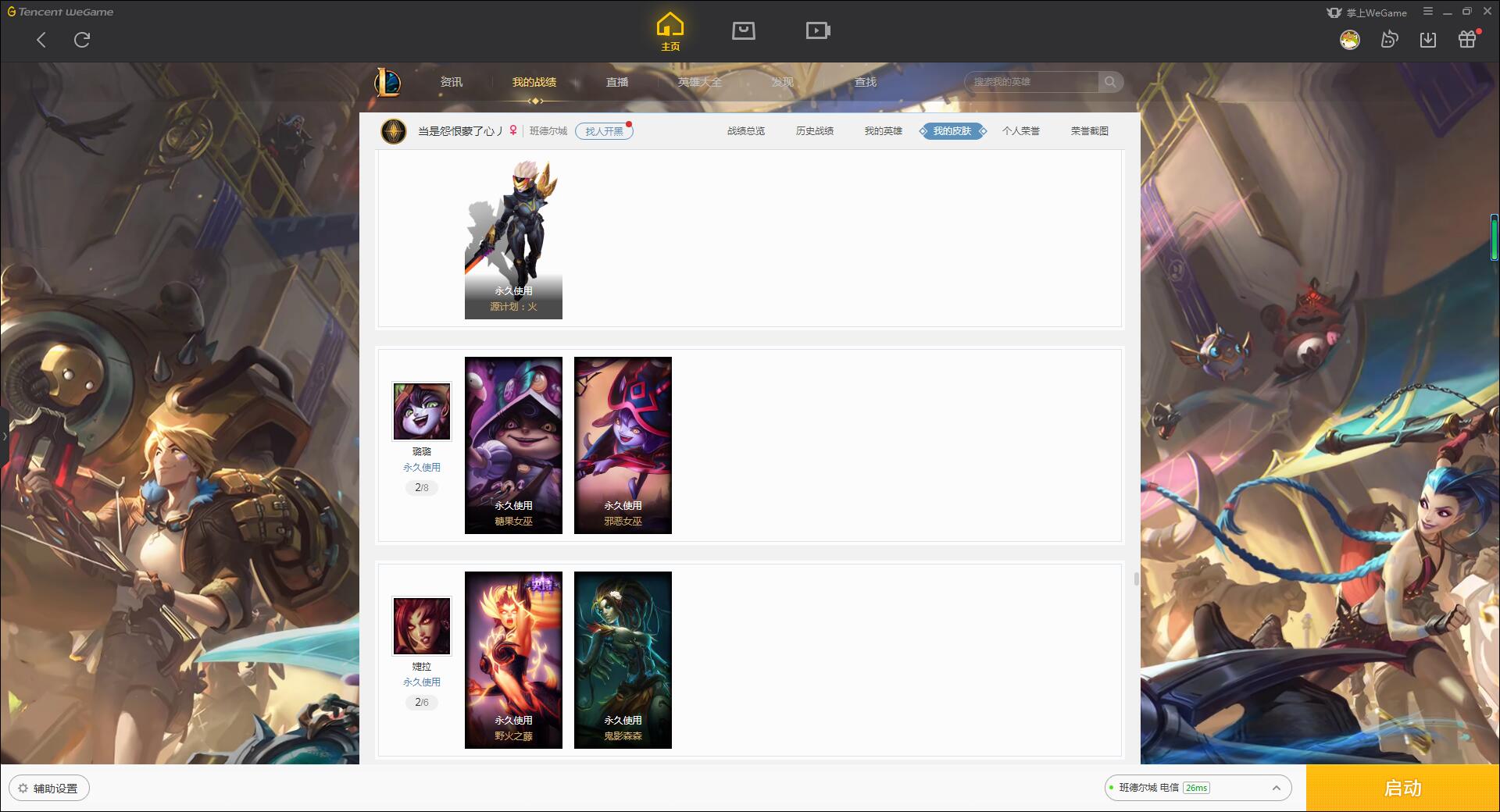Open the 糖果女巫 skin card
Screen dimensions: 1500x812
pyautogui.click(x=513, y=445)
